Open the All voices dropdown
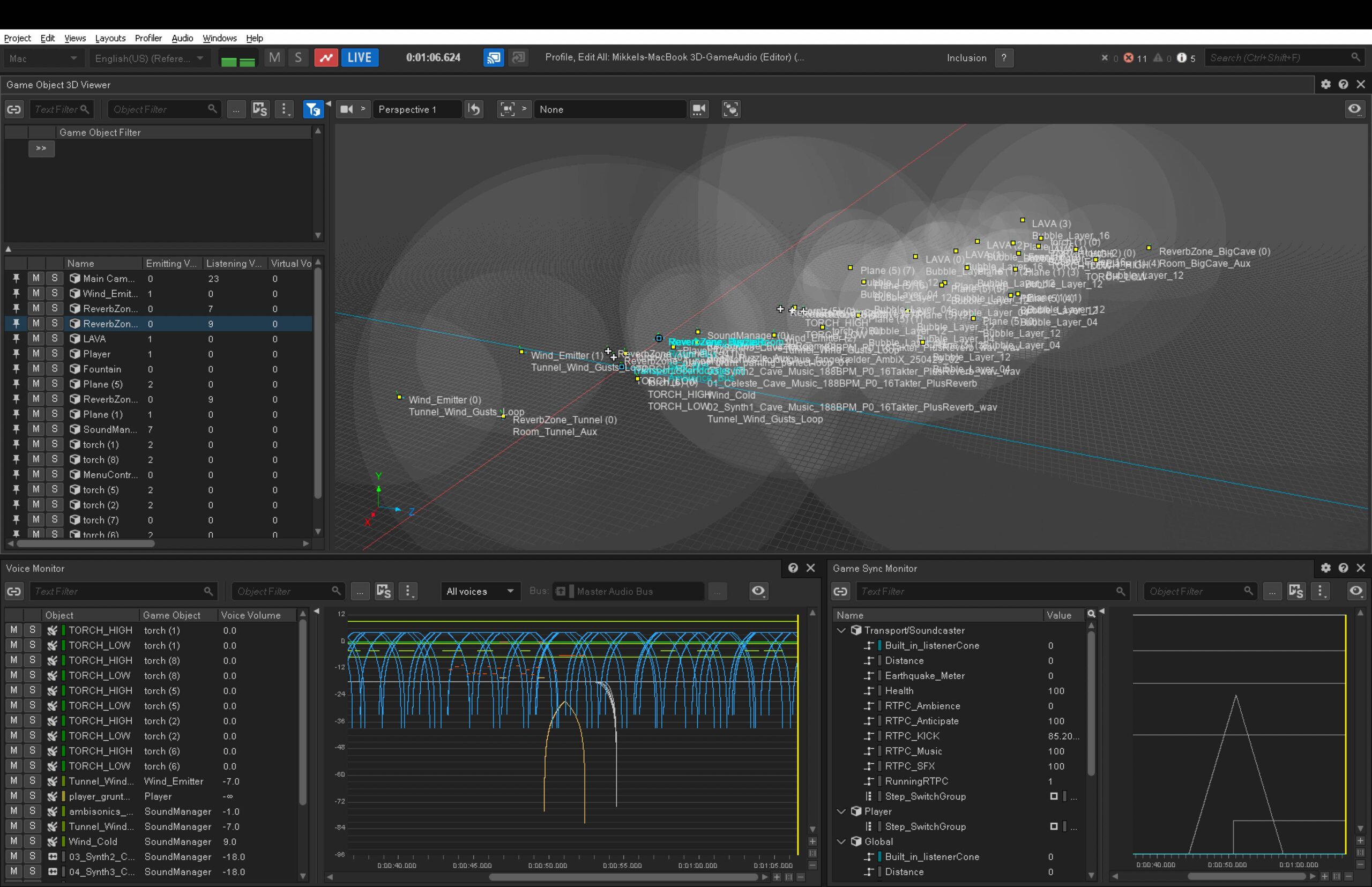The height and width of the screenshot is (887, 1372). click(x=479, y=591)
